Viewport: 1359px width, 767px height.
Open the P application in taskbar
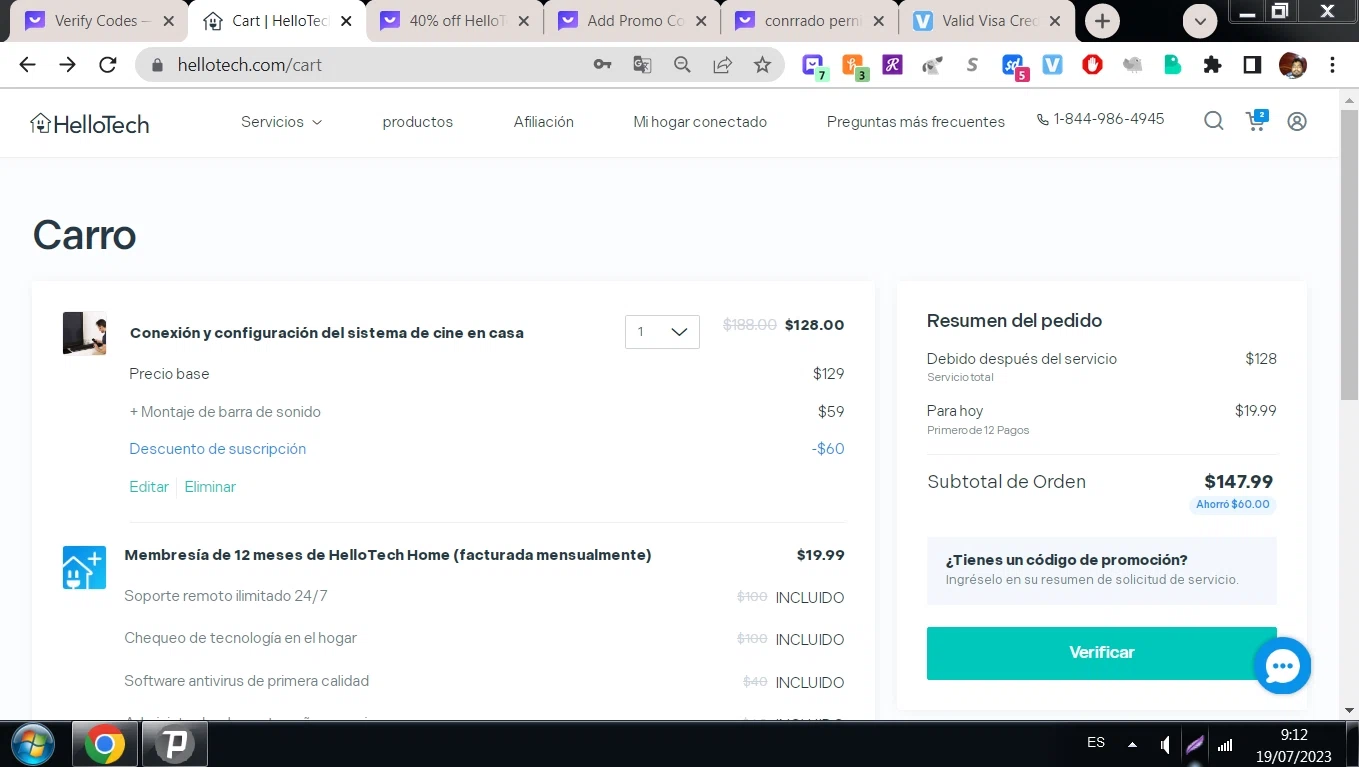click(175, 744)
